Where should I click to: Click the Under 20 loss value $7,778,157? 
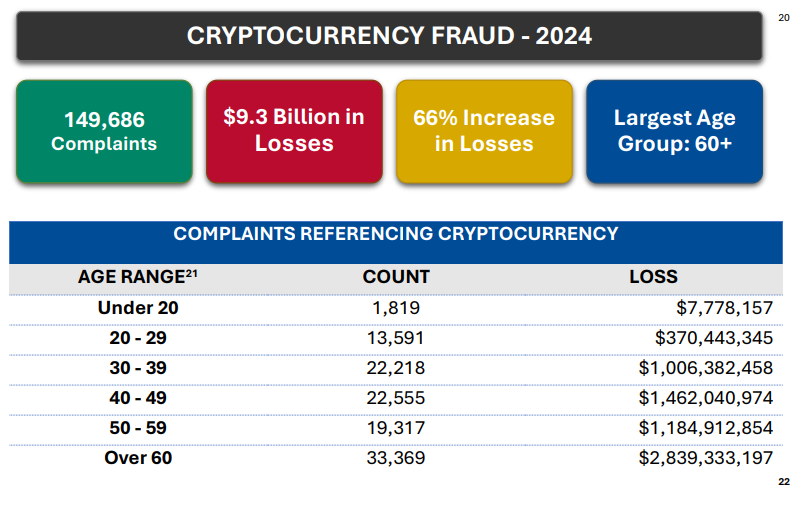pos(728,308)
